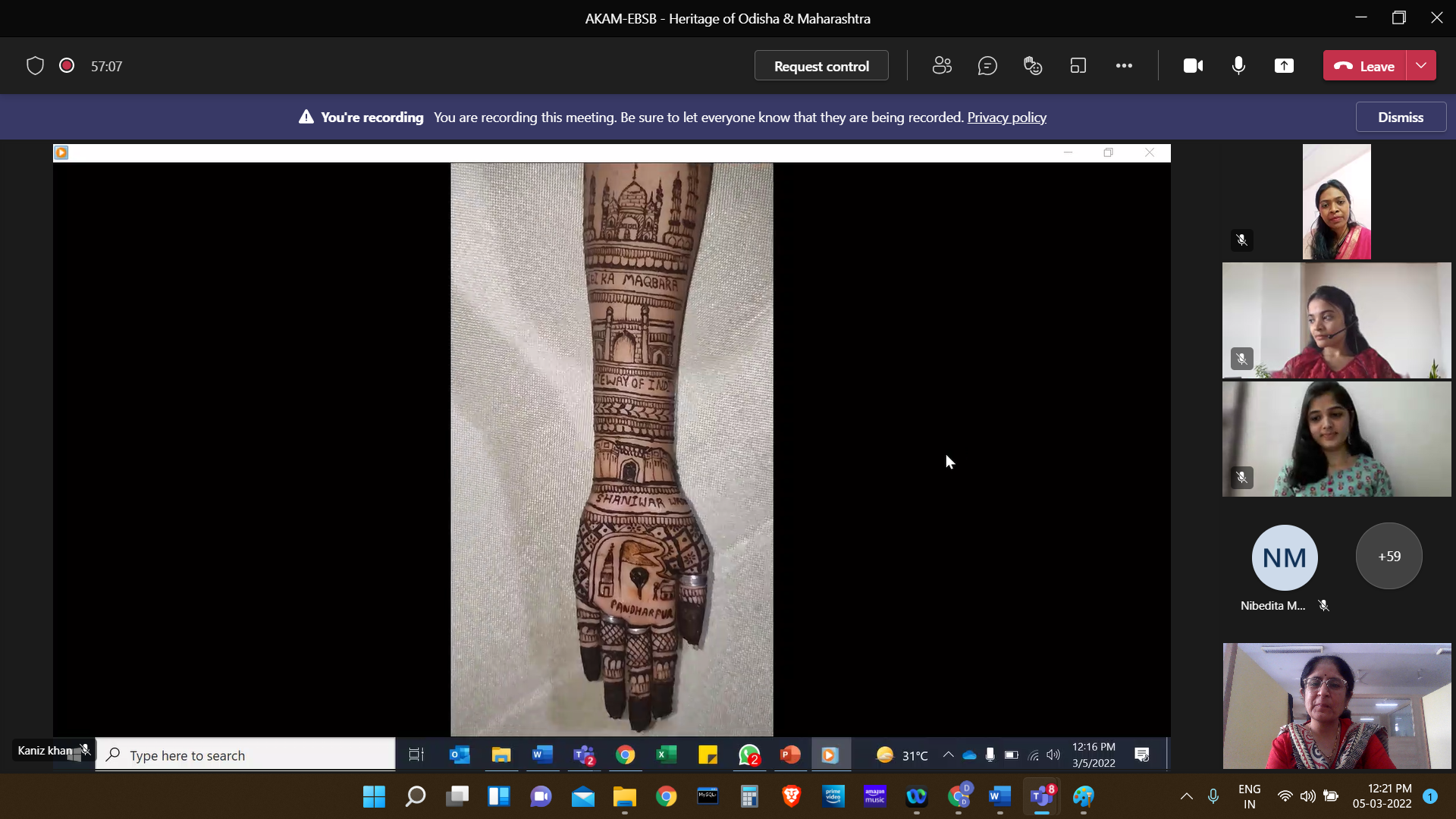Open File Explorer on bottom taskbar
Image resolution: width=1456 pixels, height=819 pixels.
pos(624,796)
